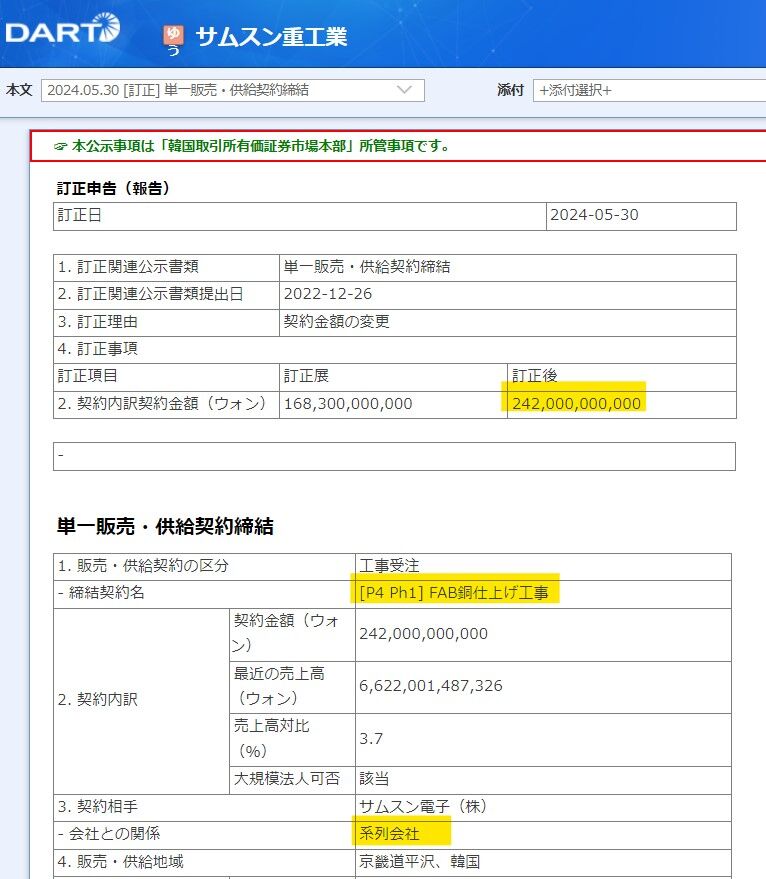Click the 2. 契約内訳 row label

pyautogui.click(x=141, y=701)
